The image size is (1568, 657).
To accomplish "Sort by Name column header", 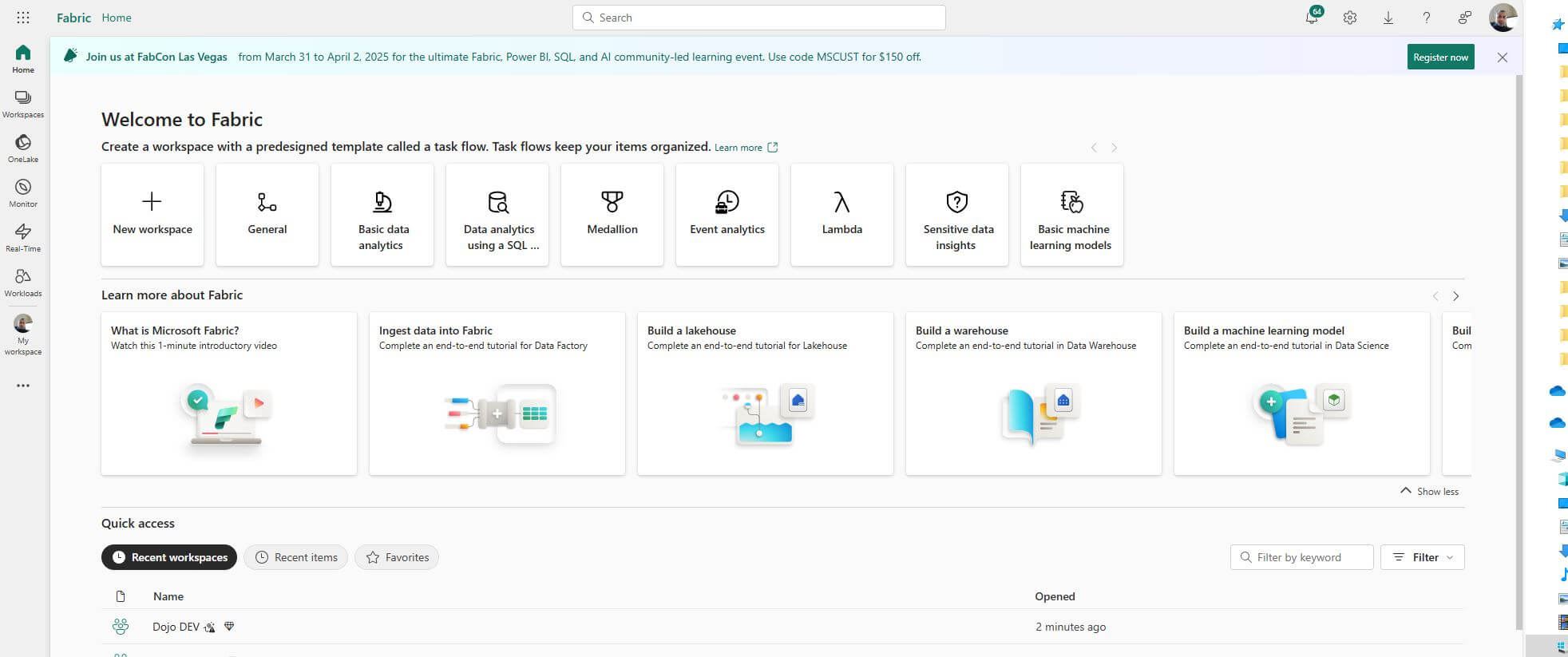I will 168,596.
